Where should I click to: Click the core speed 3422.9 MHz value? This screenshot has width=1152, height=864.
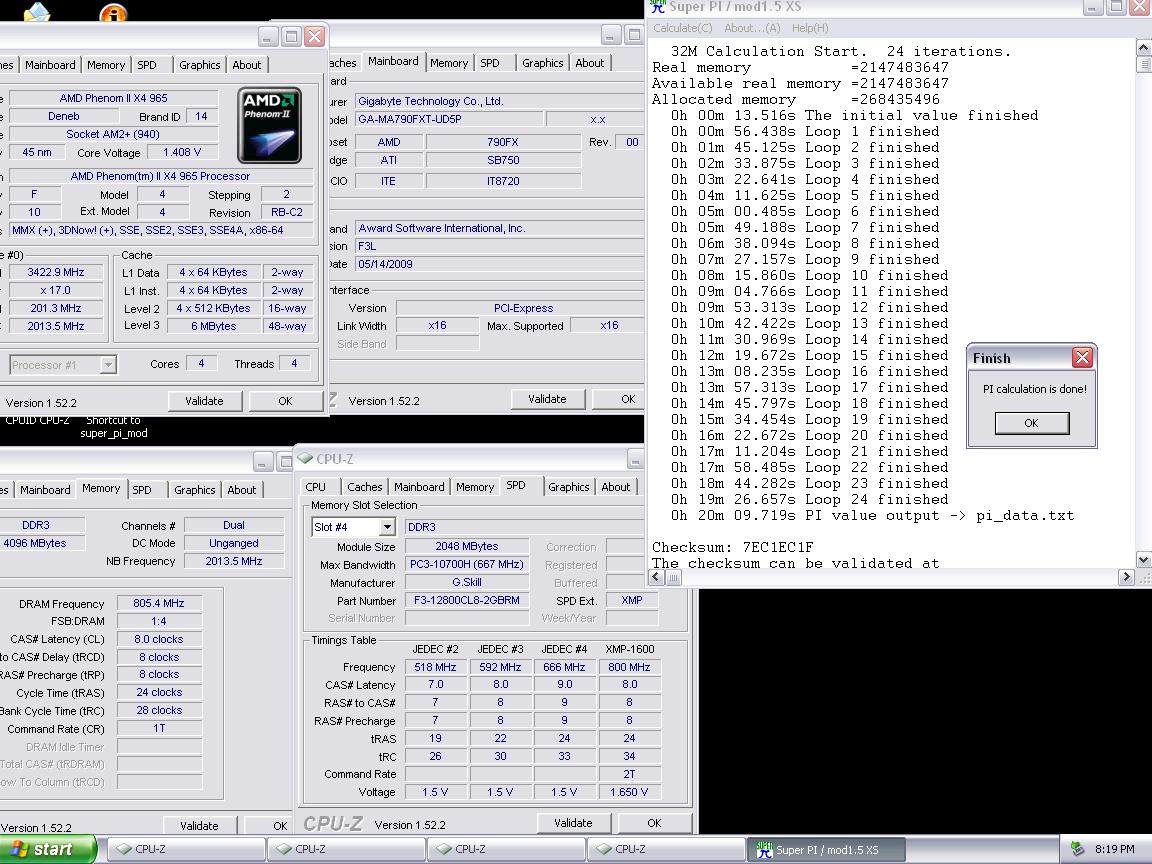[56, 272]
